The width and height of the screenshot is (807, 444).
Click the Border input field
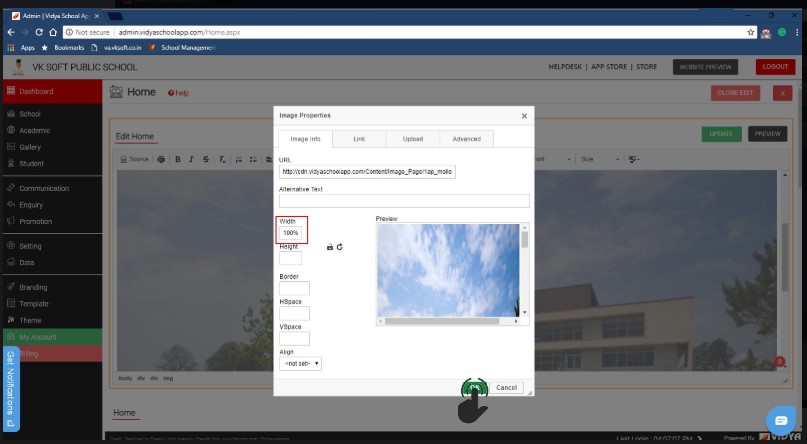coord(294,288)
